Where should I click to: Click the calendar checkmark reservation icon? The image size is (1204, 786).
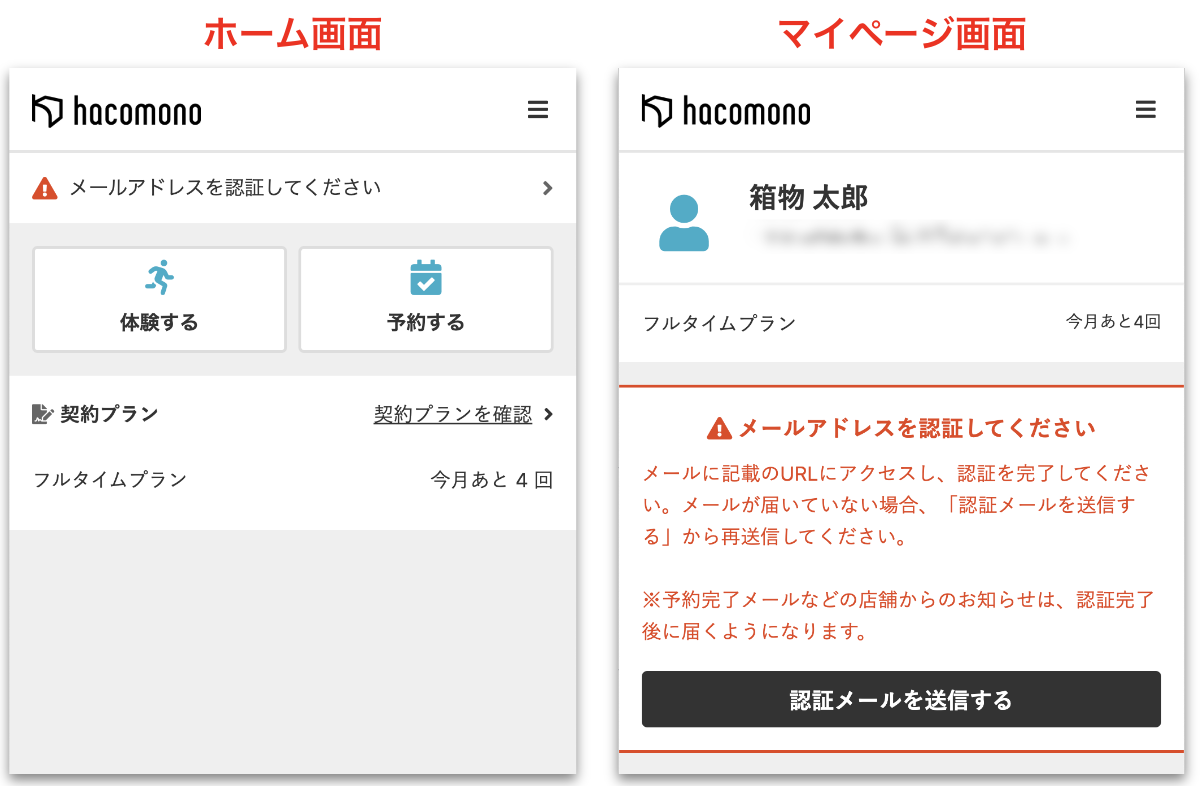[x=426, y=277]
